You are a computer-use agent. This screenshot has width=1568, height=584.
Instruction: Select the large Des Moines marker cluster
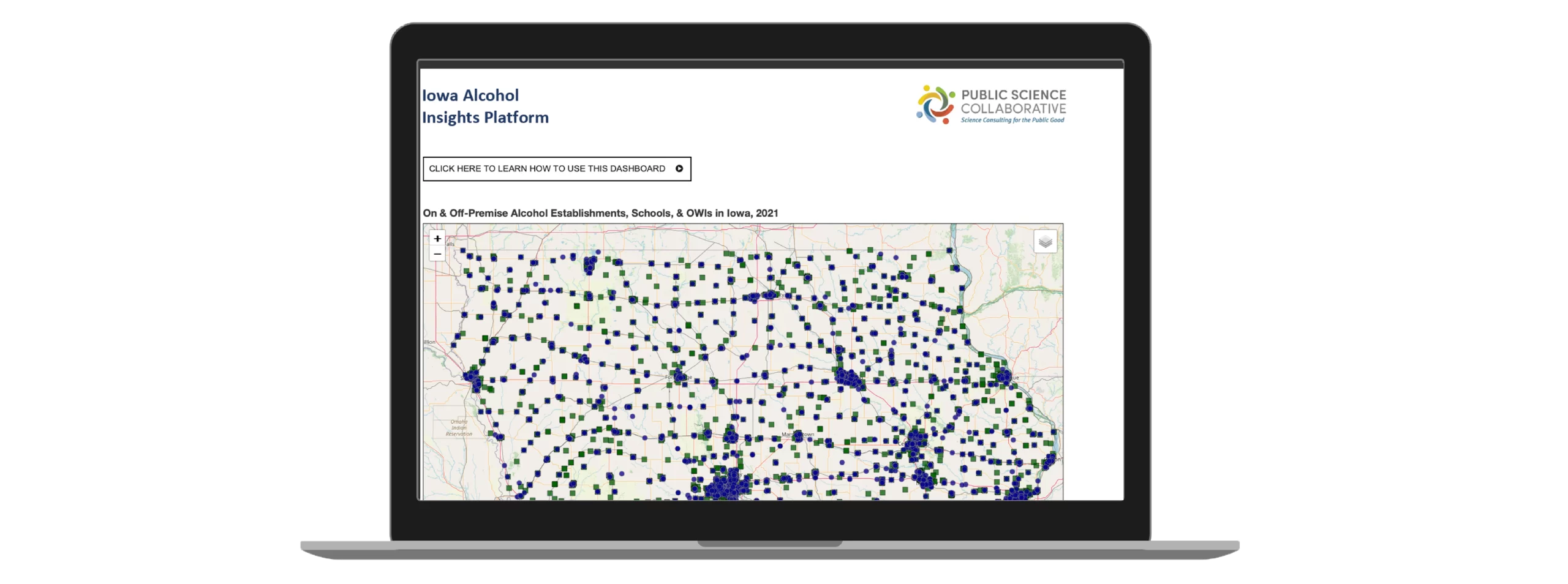coord(726,487)
